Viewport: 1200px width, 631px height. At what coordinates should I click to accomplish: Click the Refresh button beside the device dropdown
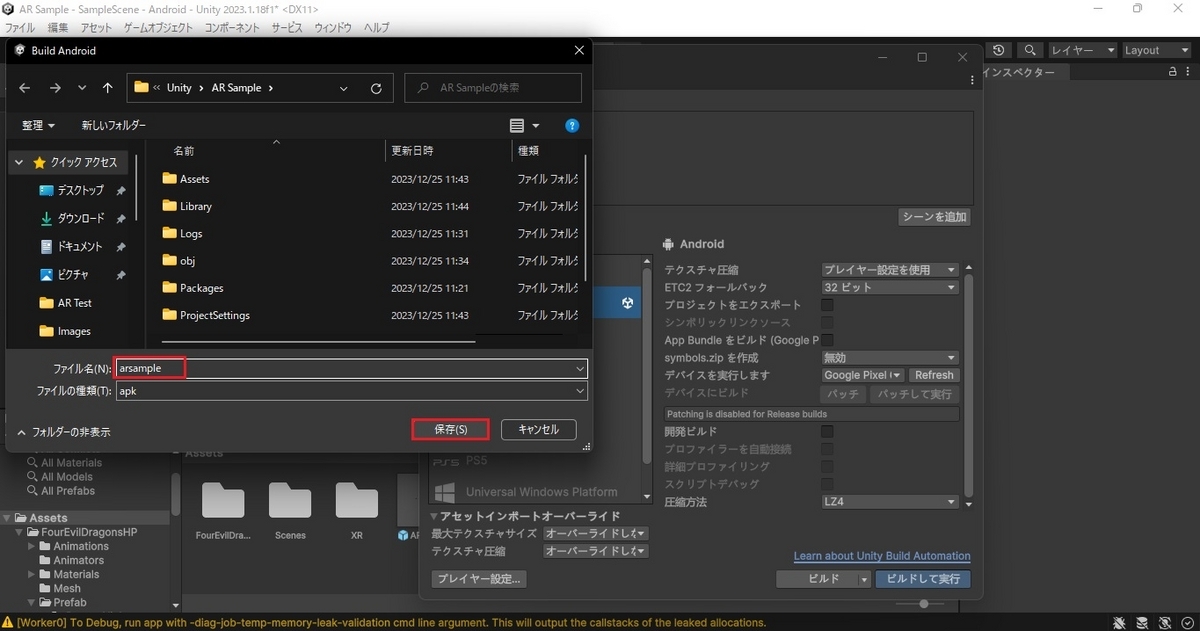(x=934, y=375)
